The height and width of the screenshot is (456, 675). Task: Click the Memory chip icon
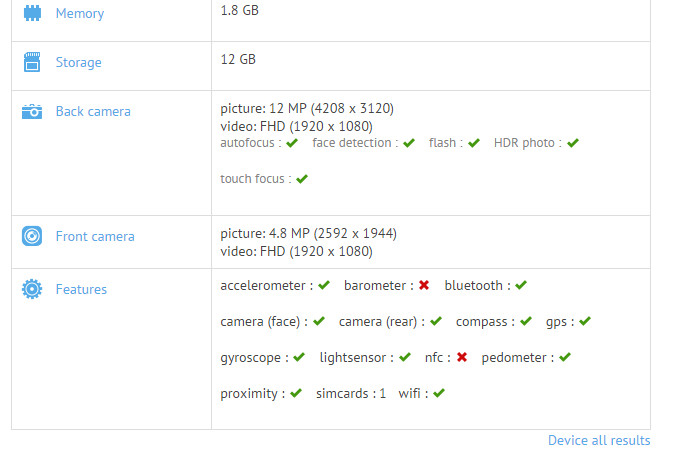32,14
